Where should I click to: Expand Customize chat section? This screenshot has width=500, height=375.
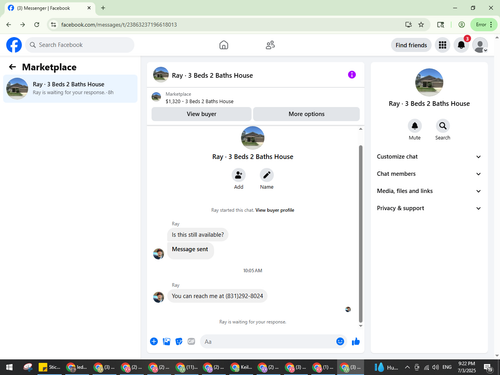click(429, 157)
